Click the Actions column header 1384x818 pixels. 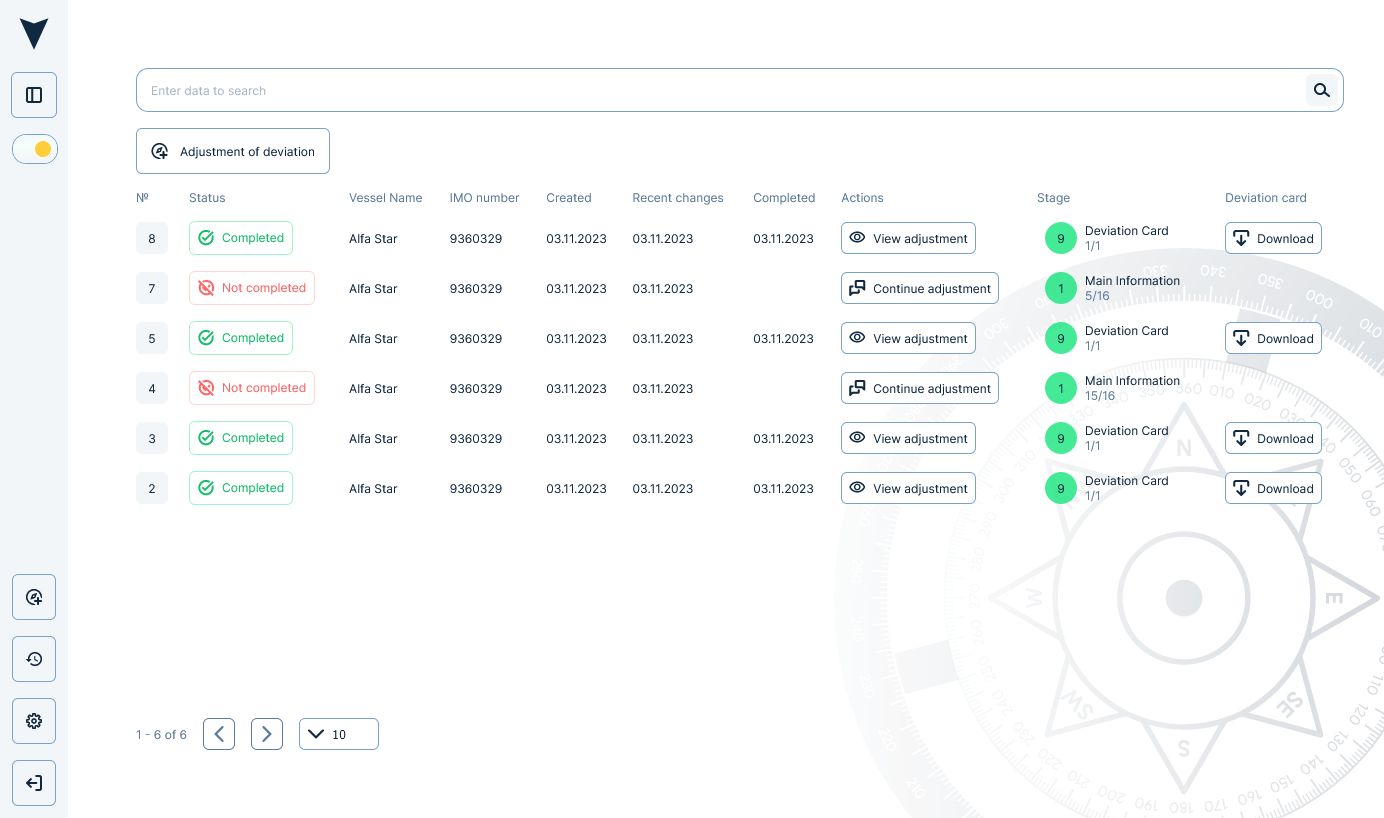pyautogui.click(x=862, y=198)
